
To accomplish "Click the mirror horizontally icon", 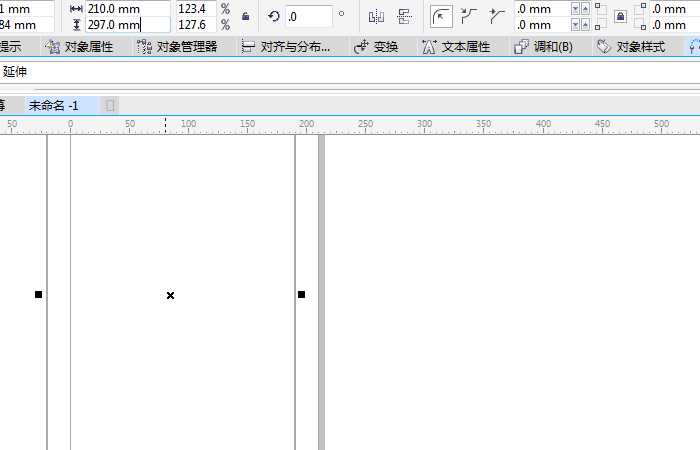I will [x=376, y=16].
